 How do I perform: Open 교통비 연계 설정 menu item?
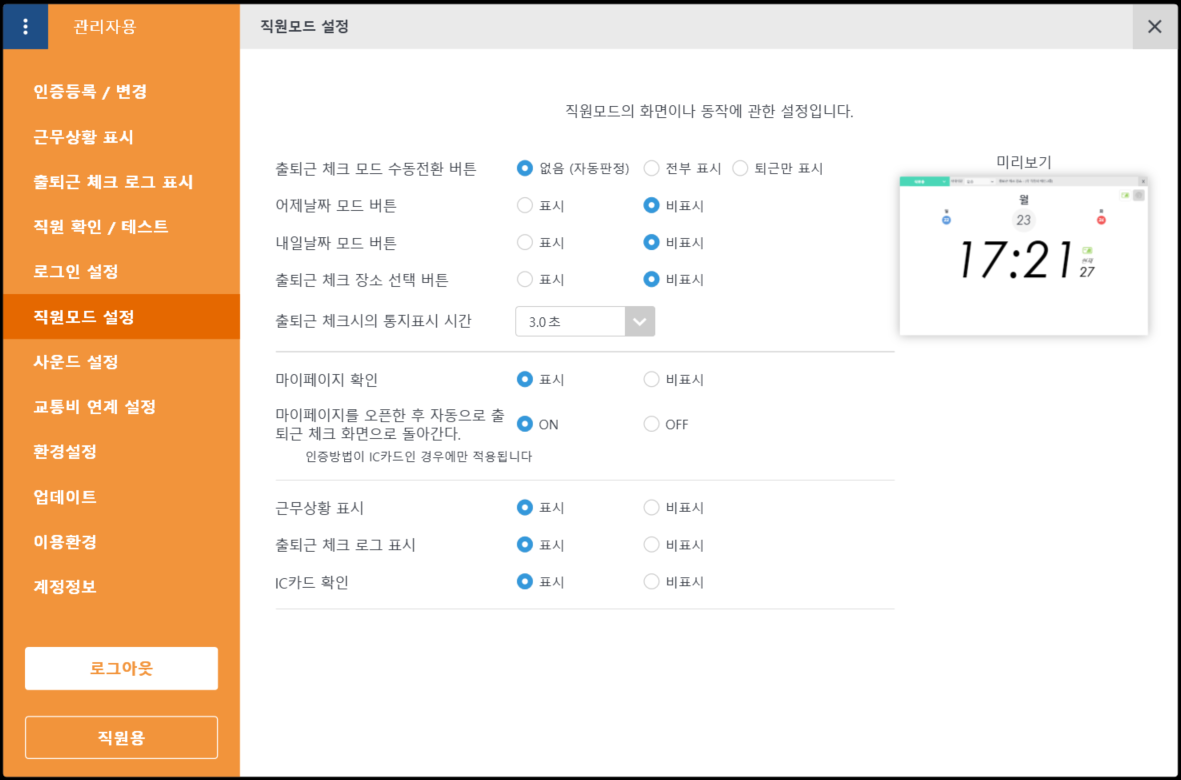click(94, 407)
